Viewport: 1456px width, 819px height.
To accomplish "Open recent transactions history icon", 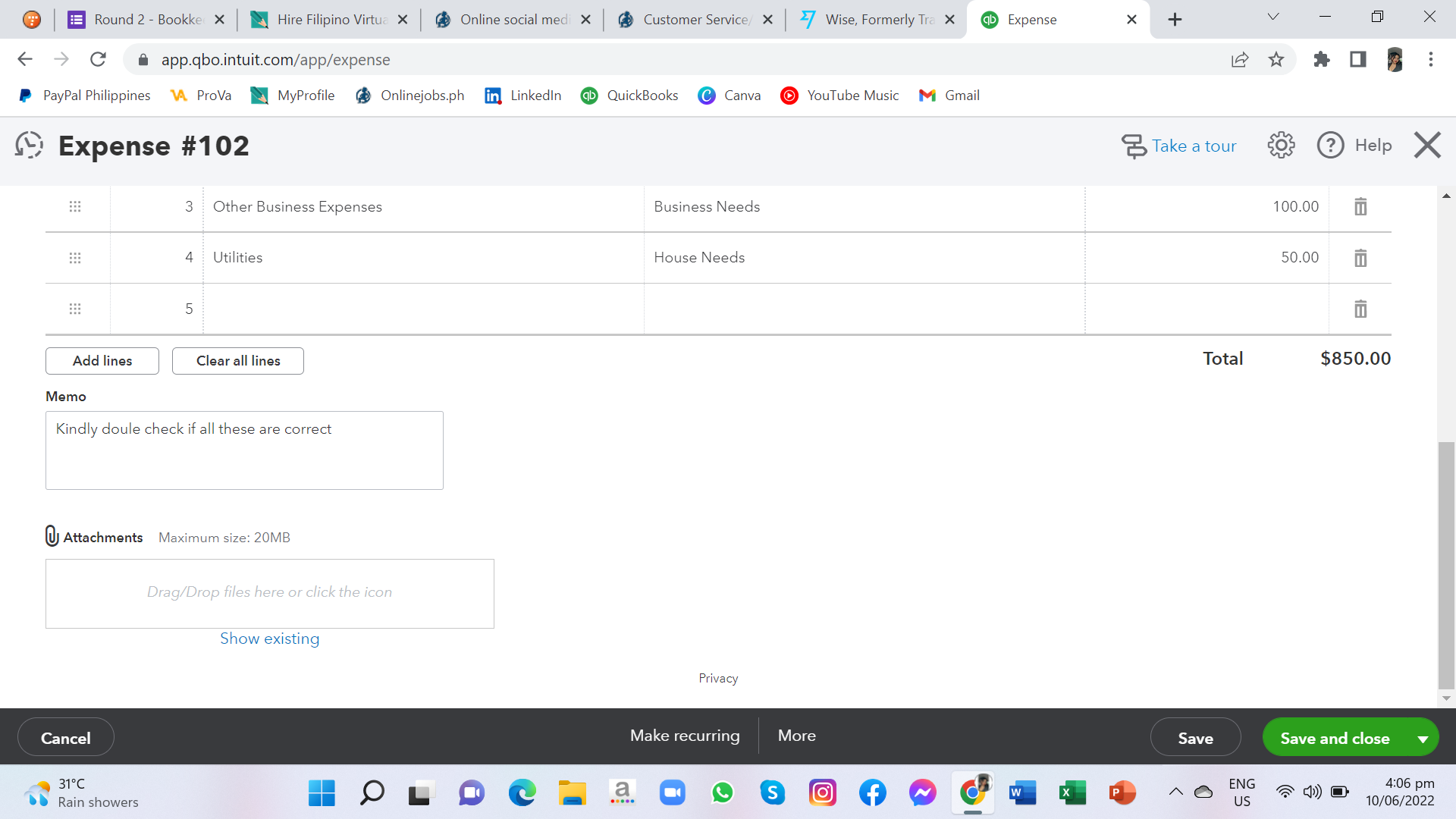I will [x=29, y=145].
